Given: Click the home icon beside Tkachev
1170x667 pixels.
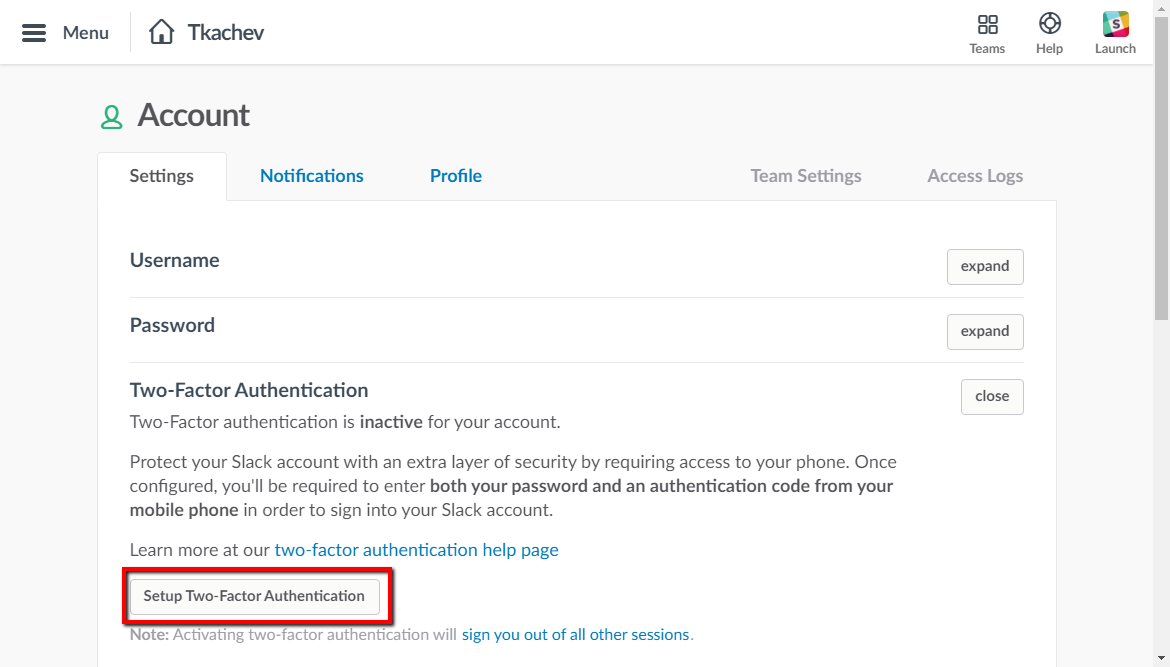Looking at the screenshot, I should click(x=161, y=32).
